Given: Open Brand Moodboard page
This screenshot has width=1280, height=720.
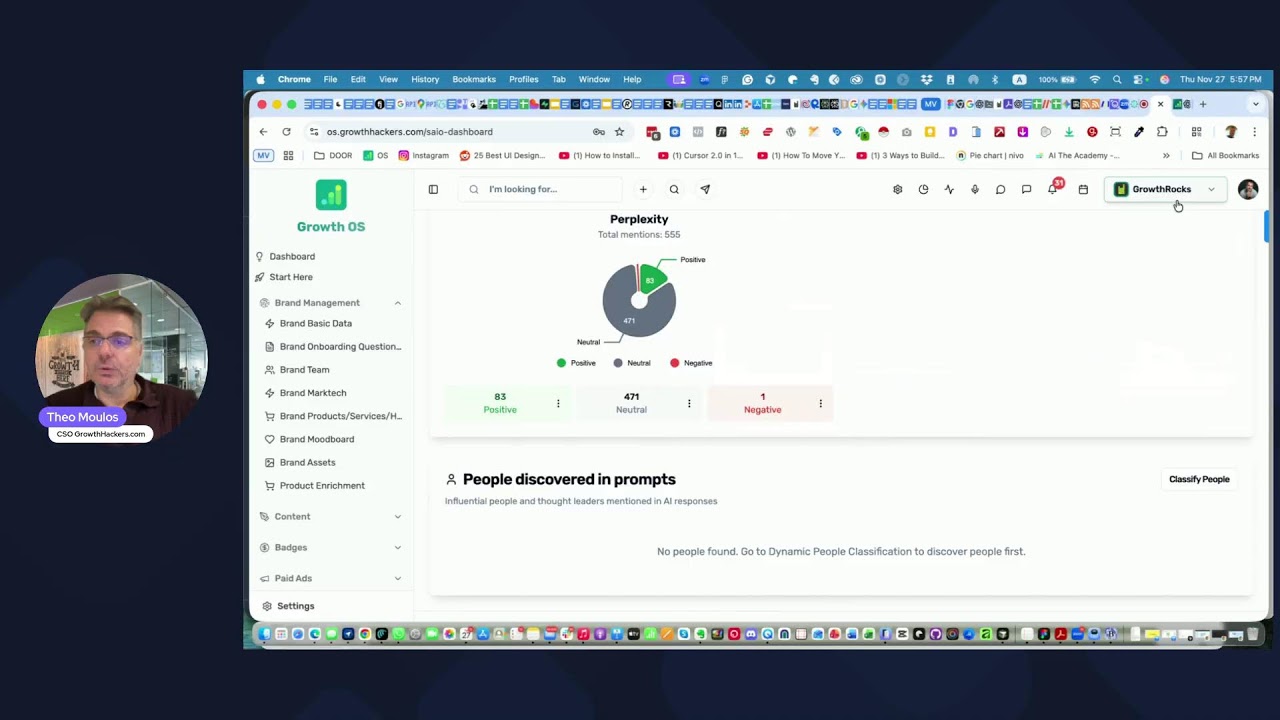Looking at the screenshot, I should tap(316, 439).
